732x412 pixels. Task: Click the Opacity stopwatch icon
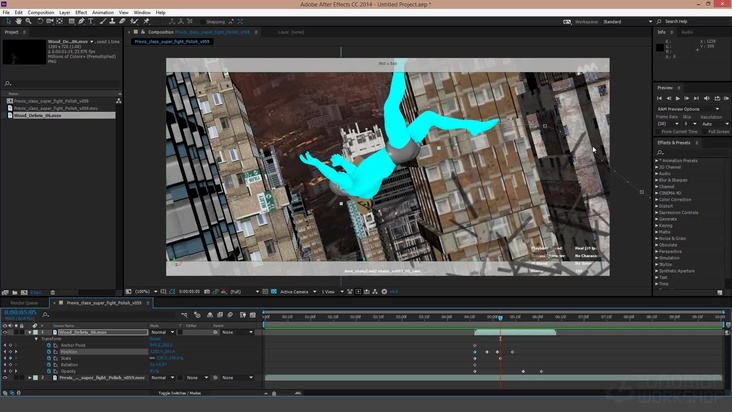[47, 371]
